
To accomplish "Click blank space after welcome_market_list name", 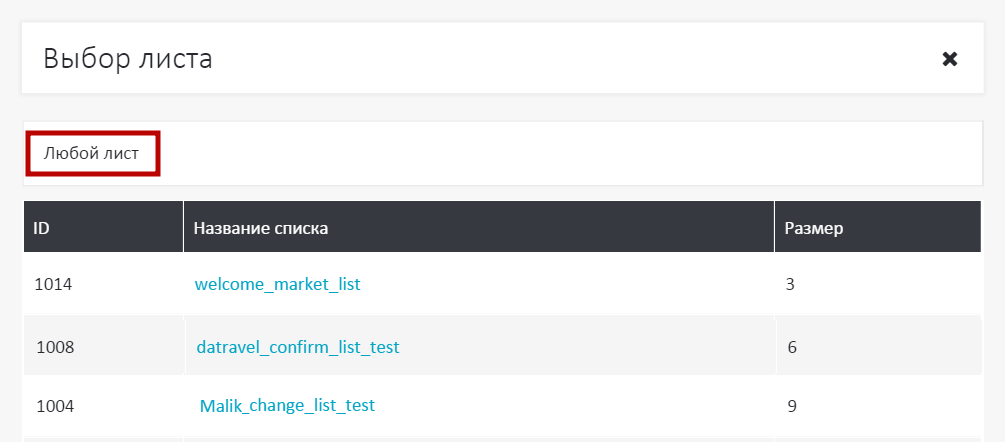I will (x=560, y=284).
